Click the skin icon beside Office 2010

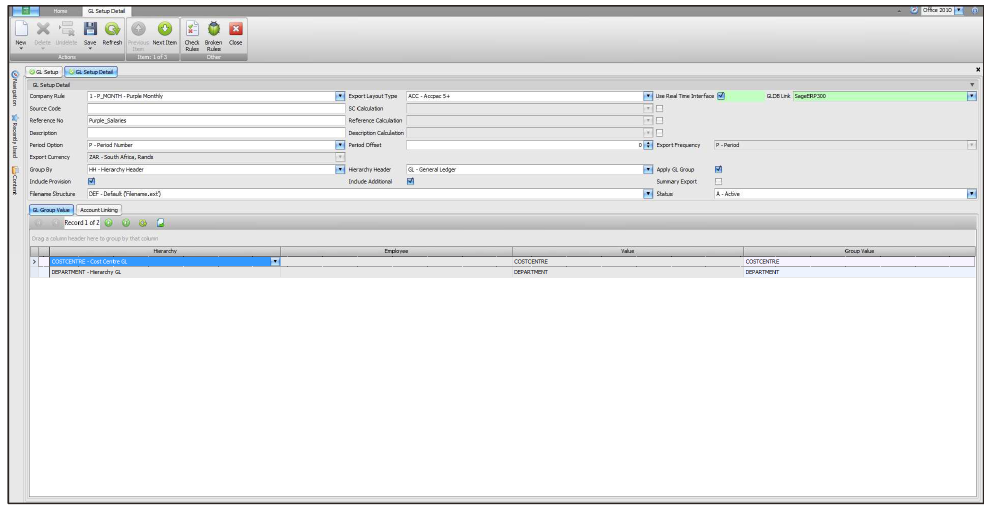tap(914, 11)
